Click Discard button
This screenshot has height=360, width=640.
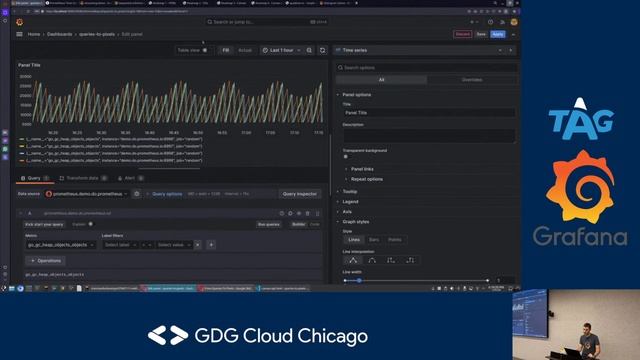tap(462, 34)
